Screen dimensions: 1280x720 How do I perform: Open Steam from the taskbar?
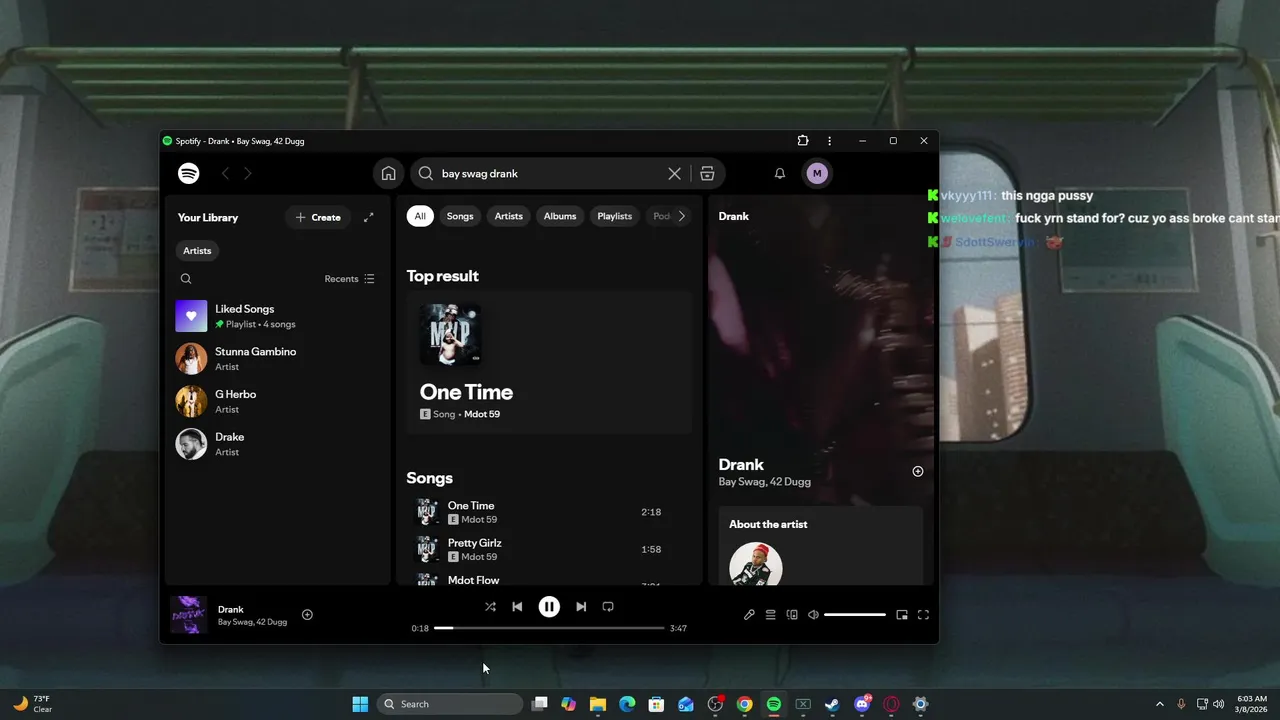click(x=832, y=704)
